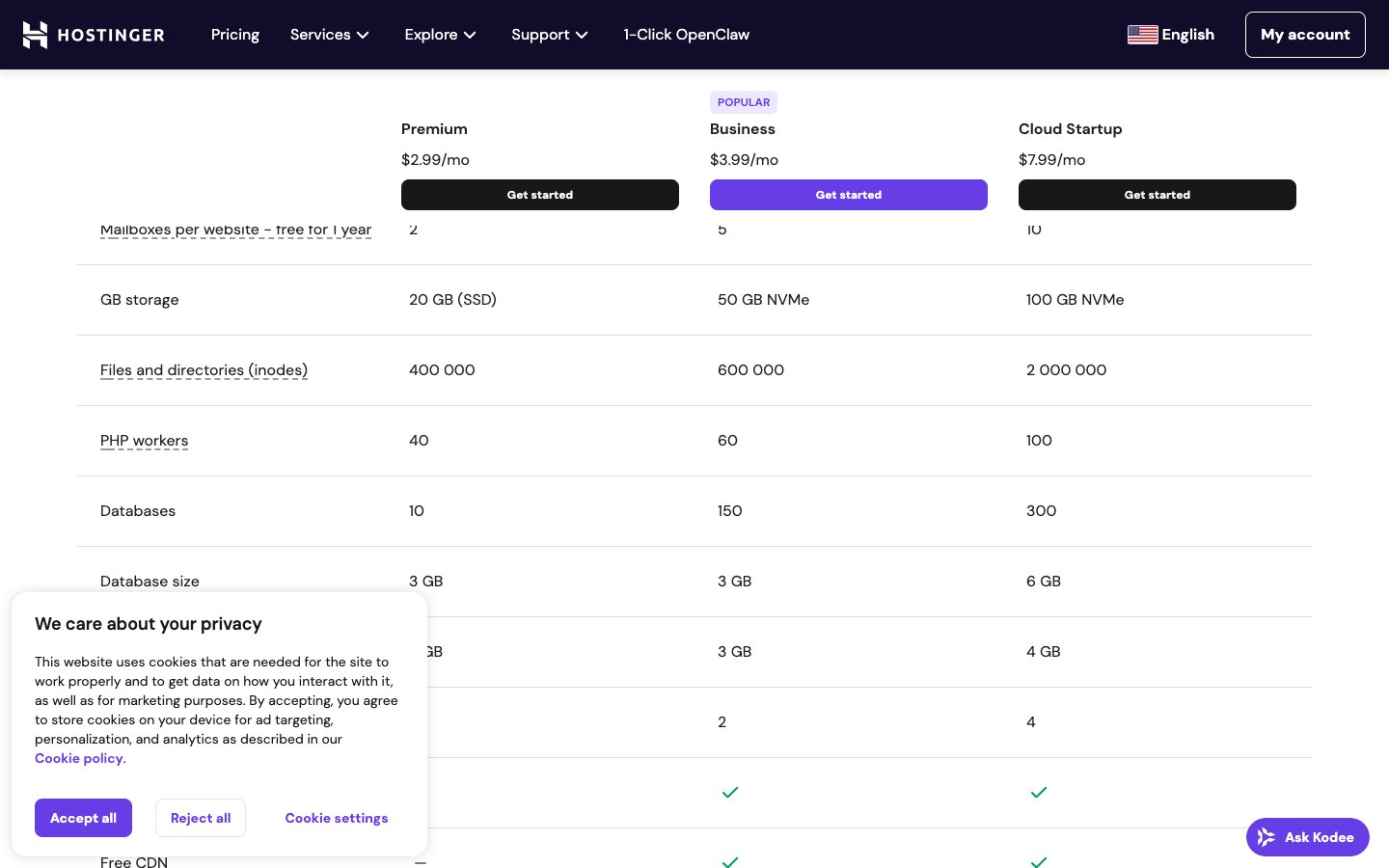
Task: Accept all cookies
Action: click(x=83, y=818)
